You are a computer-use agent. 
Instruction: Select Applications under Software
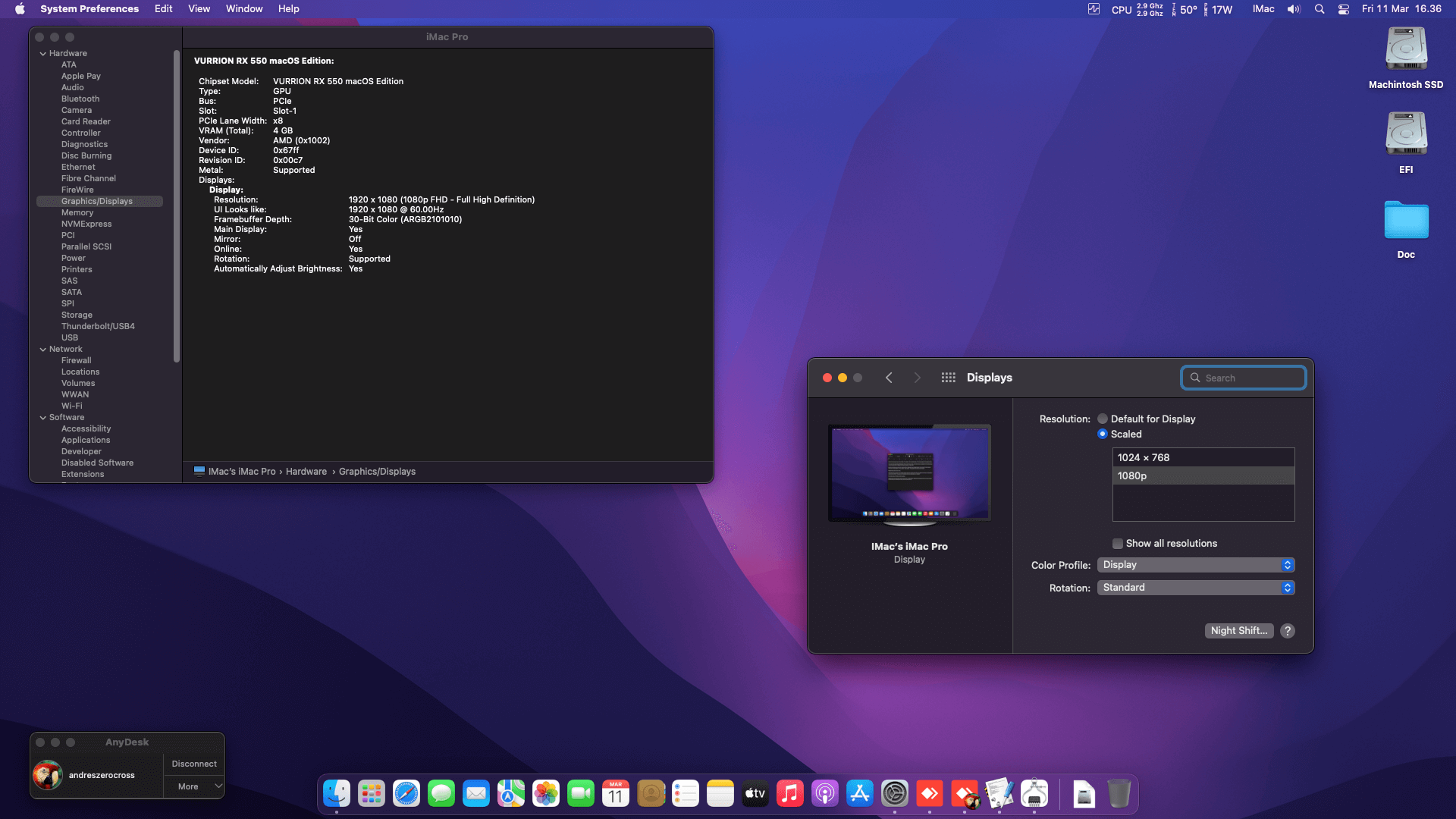[x=86, y=441]
